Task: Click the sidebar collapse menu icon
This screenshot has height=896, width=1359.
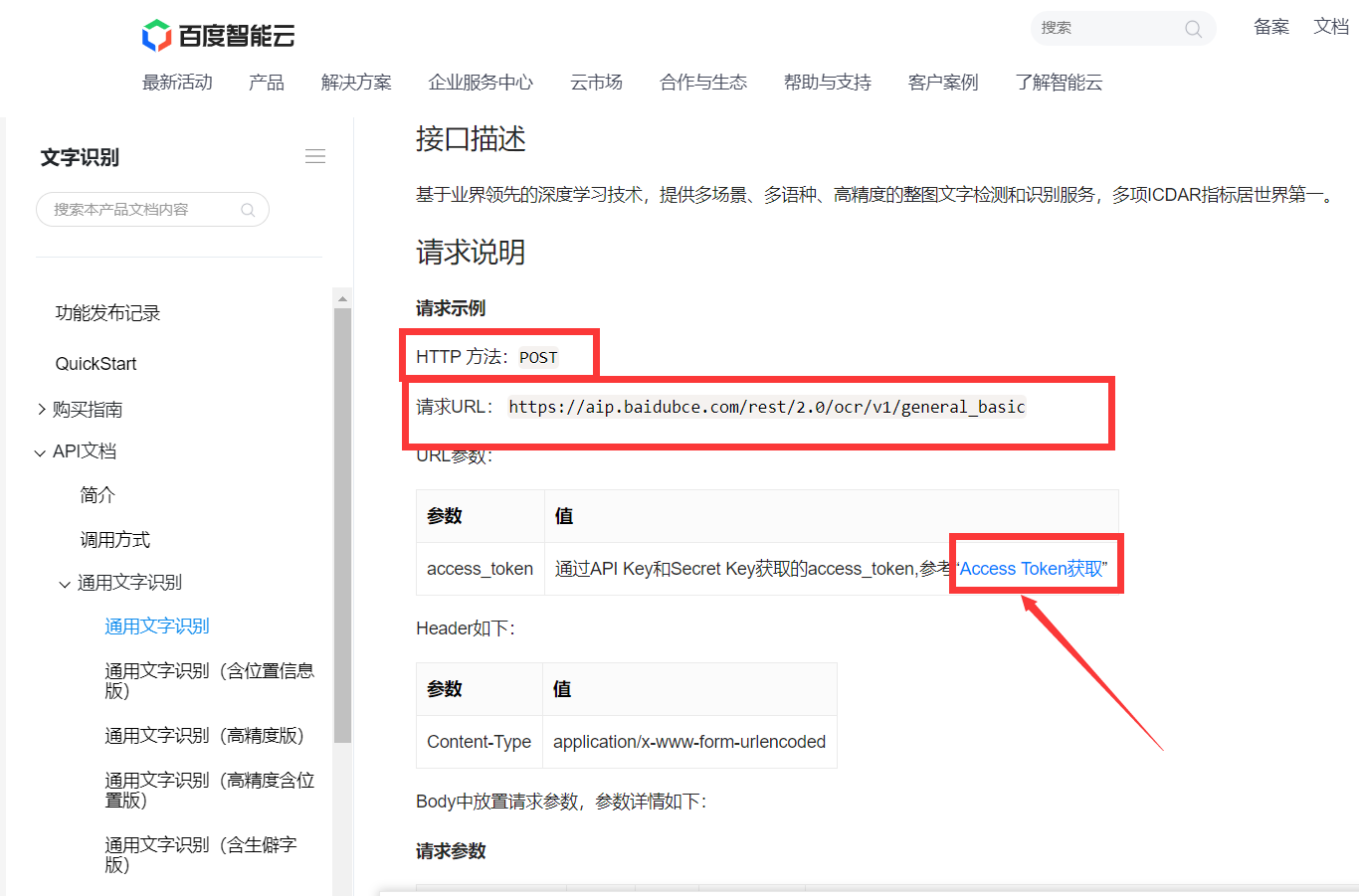Action: [315, 156]
